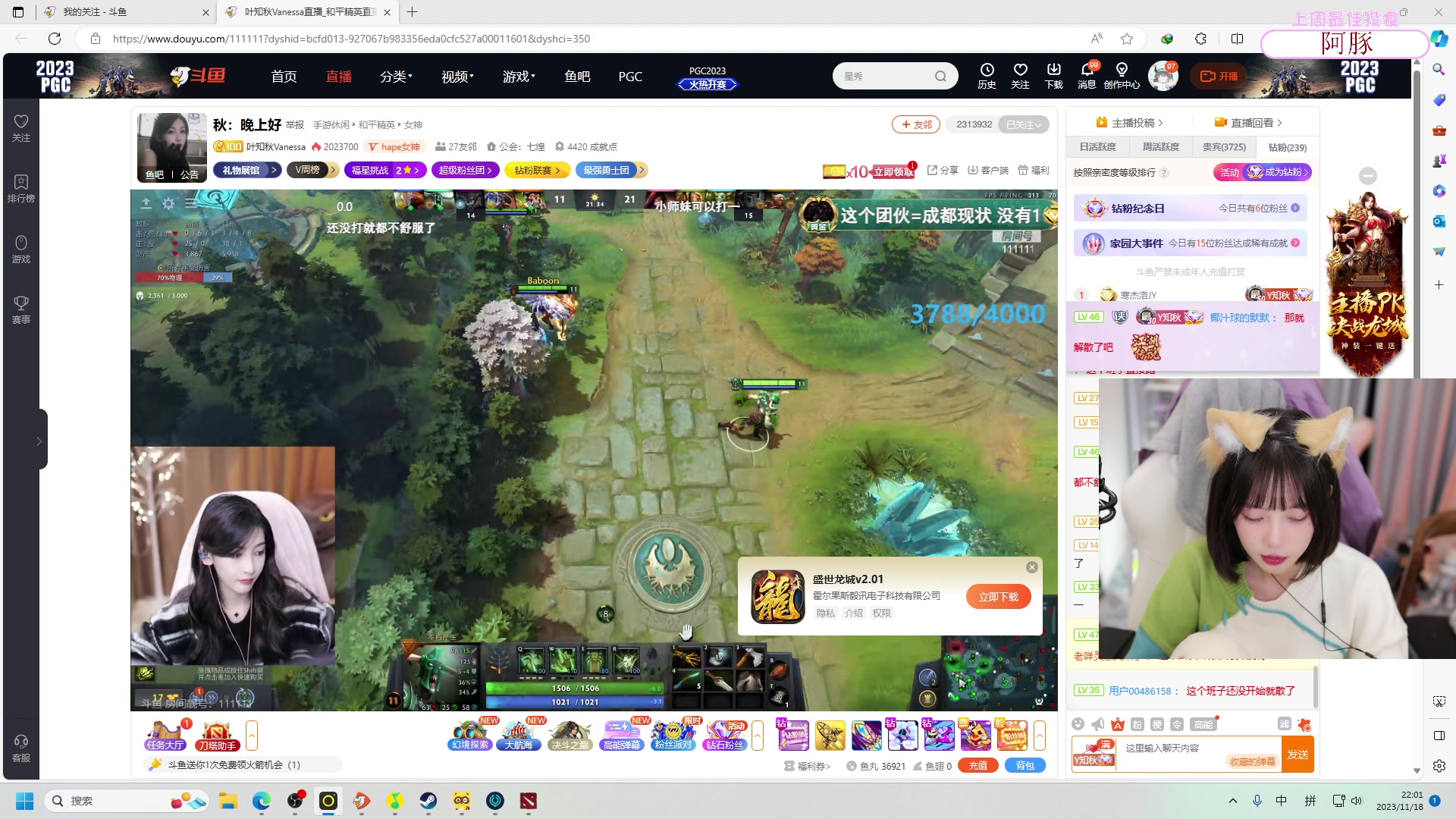
Task: Toggle the 已关注 followed dropdown
Action: pos(1024,124)
